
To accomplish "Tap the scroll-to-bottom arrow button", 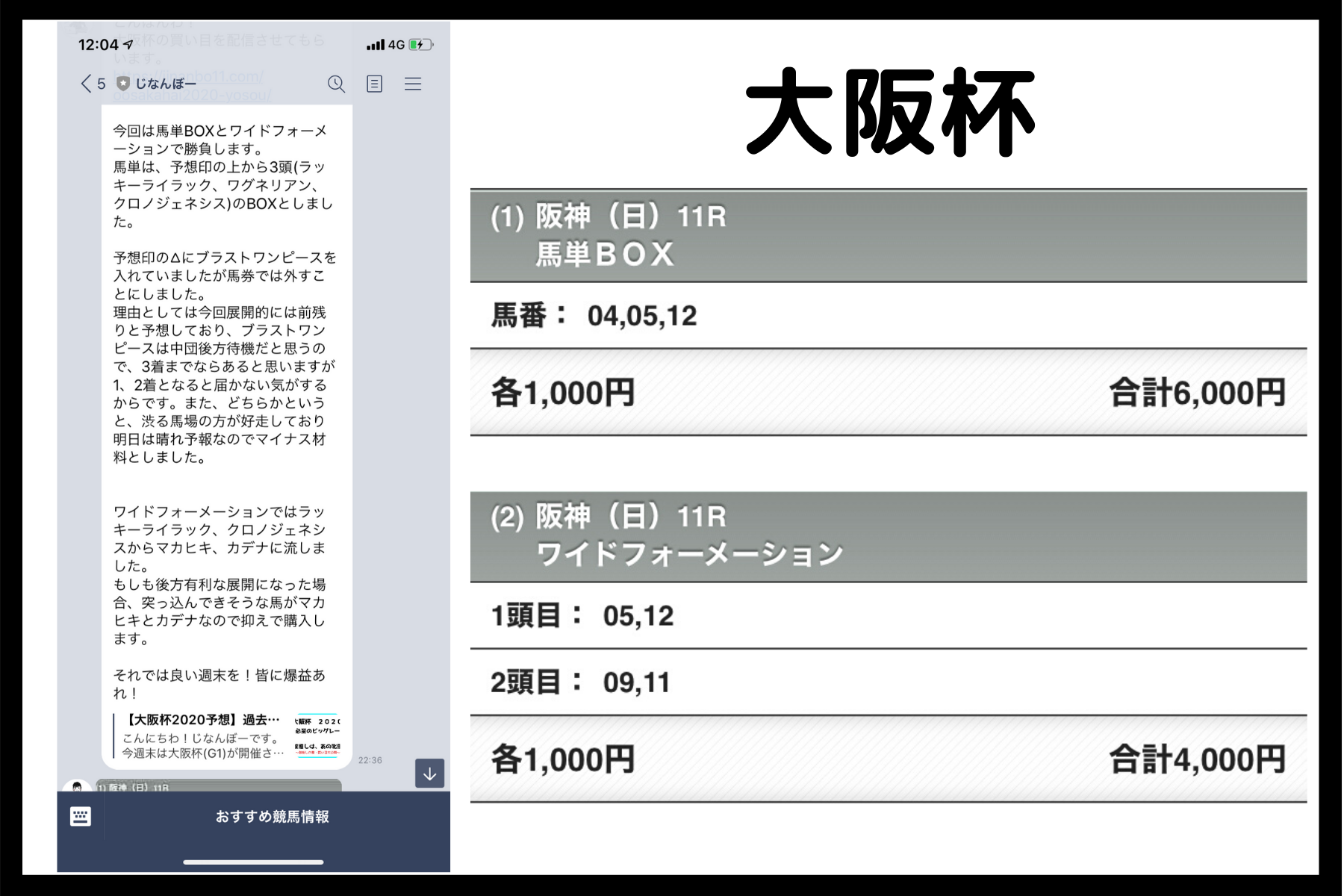I will 429,774.
